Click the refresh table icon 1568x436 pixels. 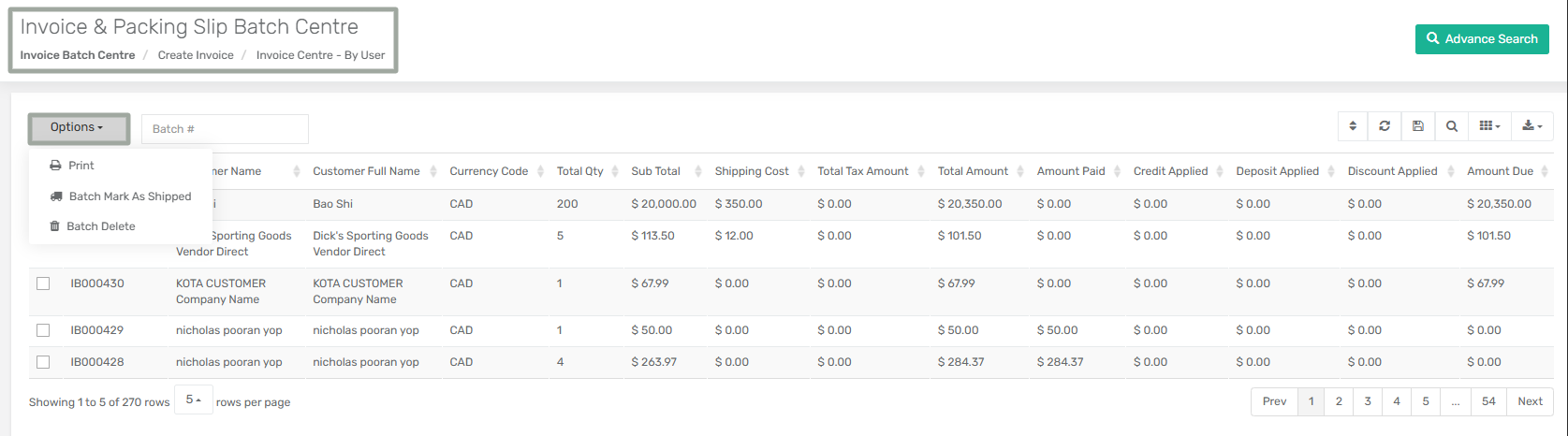1385,126
